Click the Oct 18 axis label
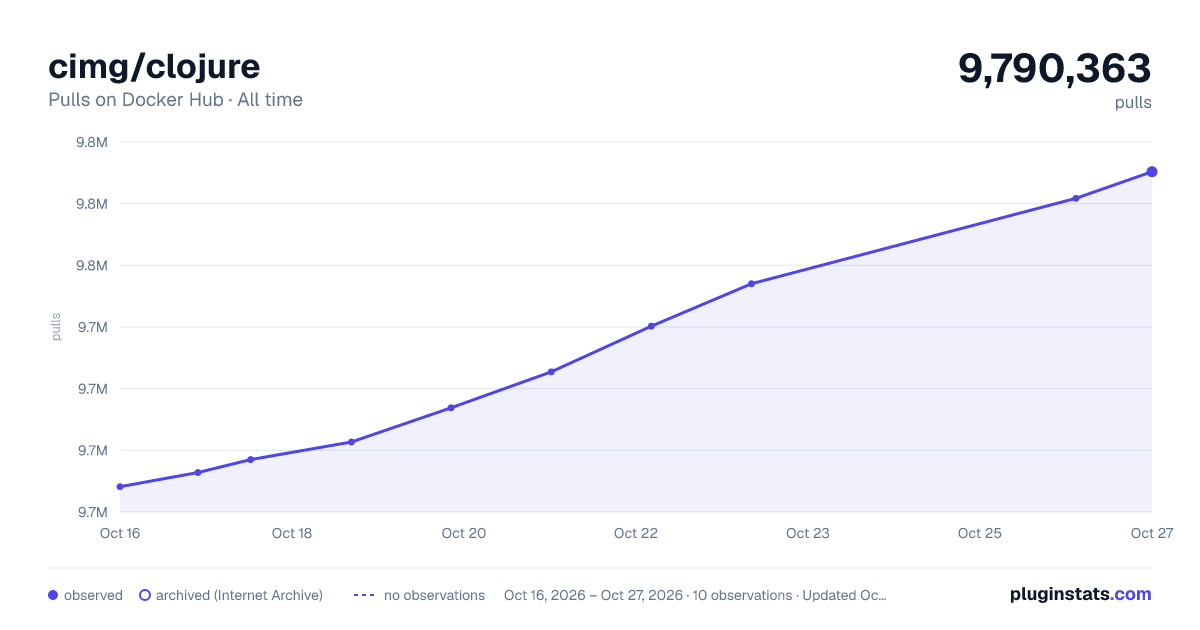This screenshot has height=630, width=1200. pyautogui.click(x=292, y=533)
